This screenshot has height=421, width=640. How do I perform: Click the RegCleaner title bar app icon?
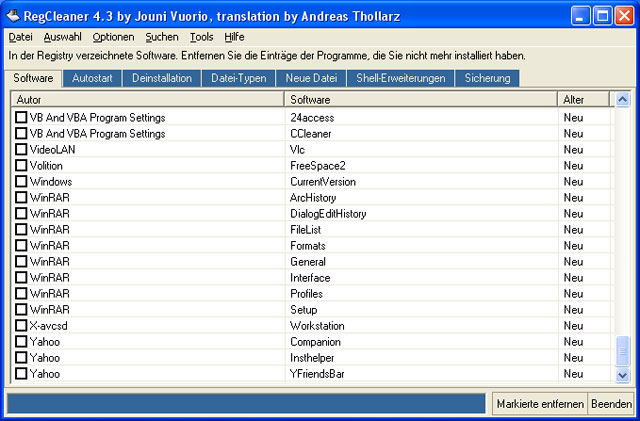pyautogui.click(x=13, y=15)
